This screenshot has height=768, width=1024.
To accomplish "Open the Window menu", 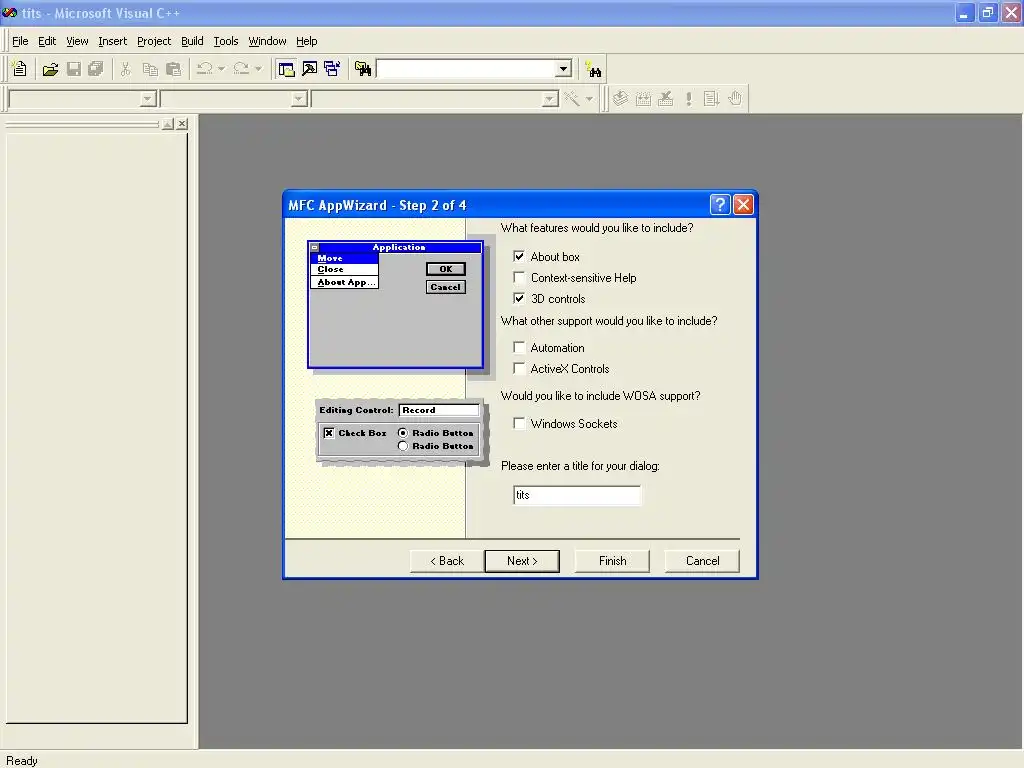I will tap(267, 41).
